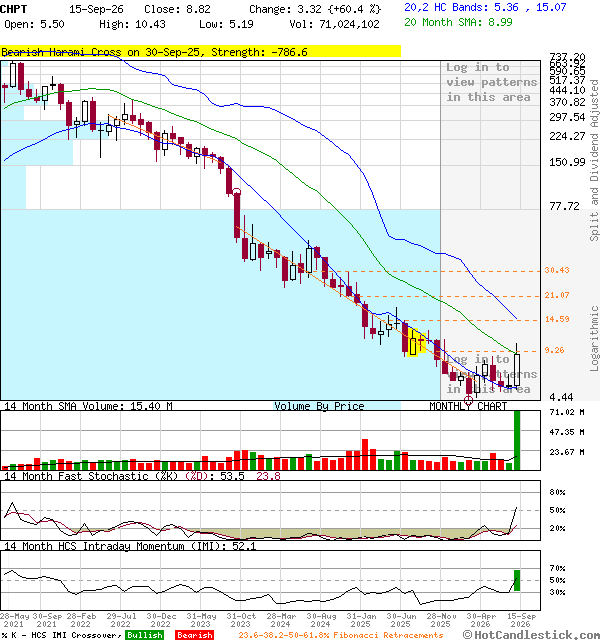The image size is (600, 640).
Task: Click the green Bullish legend label
Action: [x=144, y=635]
